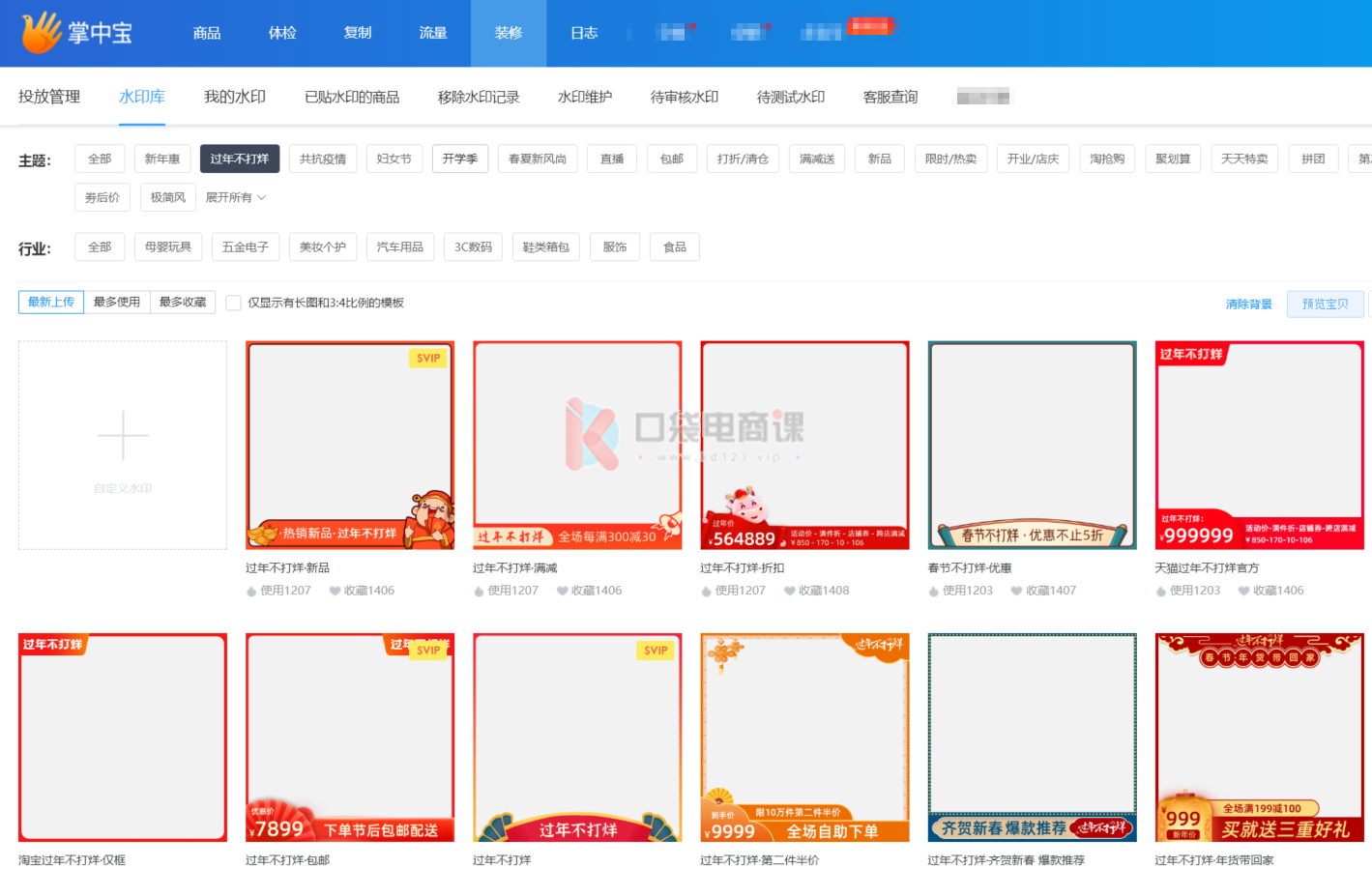Click the 清除背景 link

[1248, 304]
